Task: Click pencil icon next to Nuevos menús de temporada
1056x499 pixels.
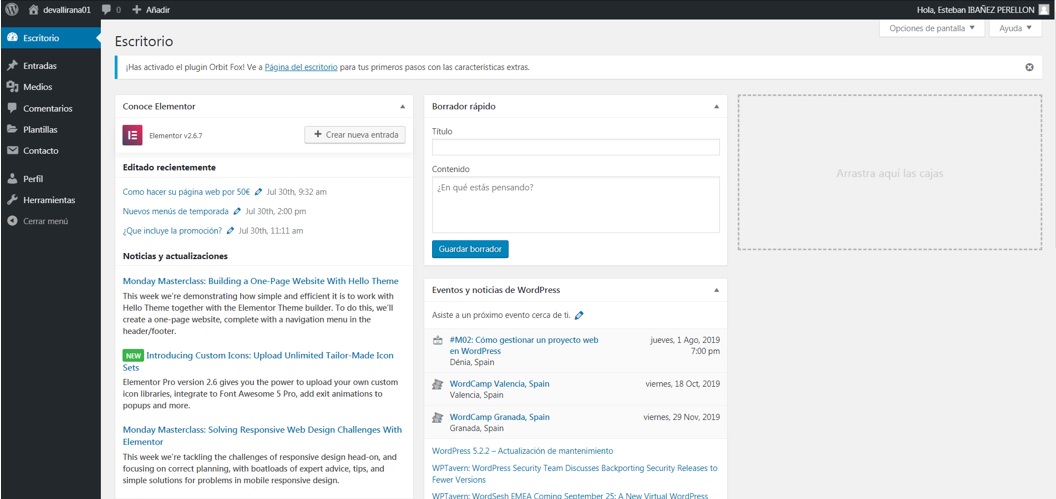Action: (x=237, y=211)
